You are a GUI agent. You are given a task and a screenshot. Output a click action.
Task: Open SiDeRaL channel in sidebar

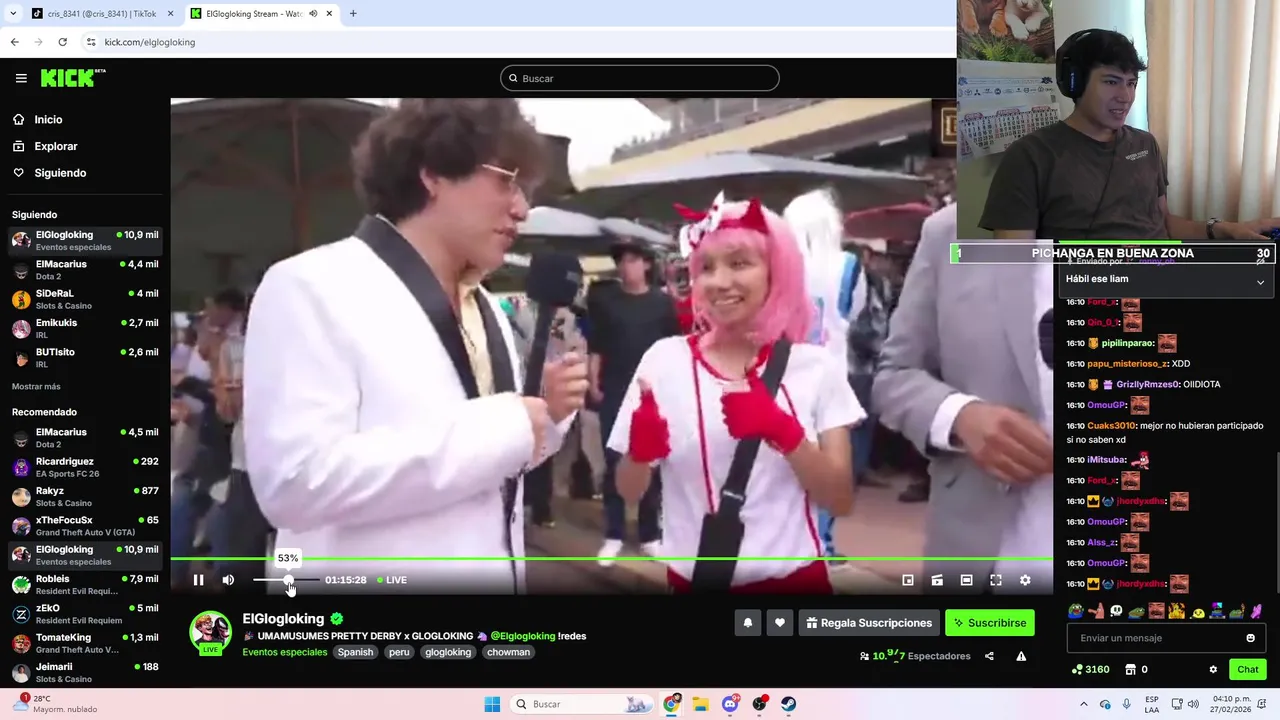(x=85, y=299)
